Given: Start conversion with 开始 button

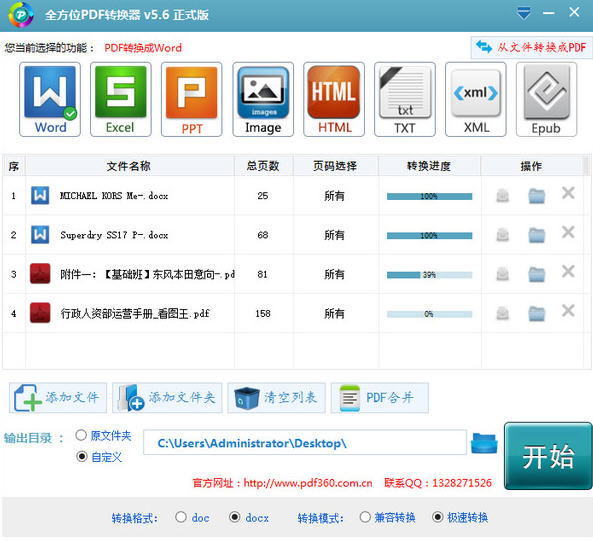Looking at the screenshot, I should [x=548, y=456].
